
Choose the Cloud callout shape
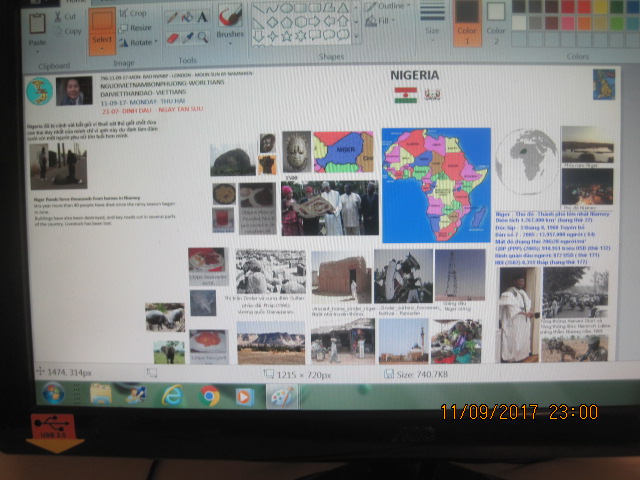(343, 35)
